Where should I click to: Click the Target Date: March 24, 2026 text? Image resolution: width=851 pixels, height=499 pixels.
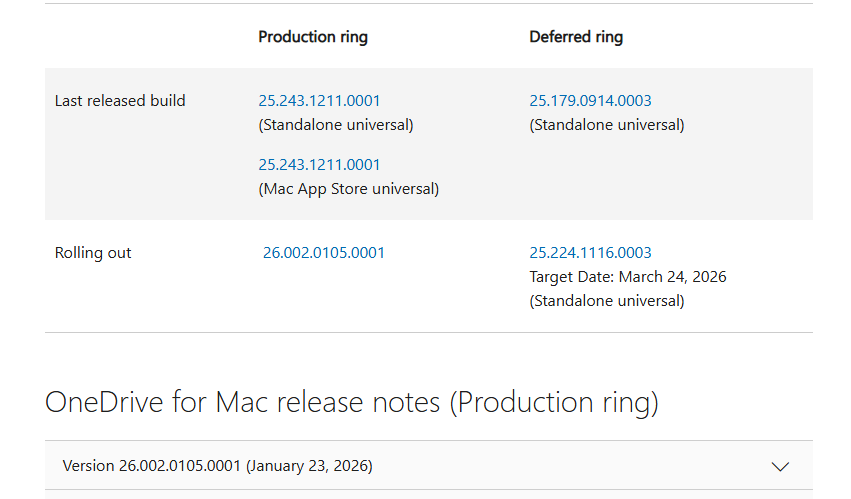point(628,277)
